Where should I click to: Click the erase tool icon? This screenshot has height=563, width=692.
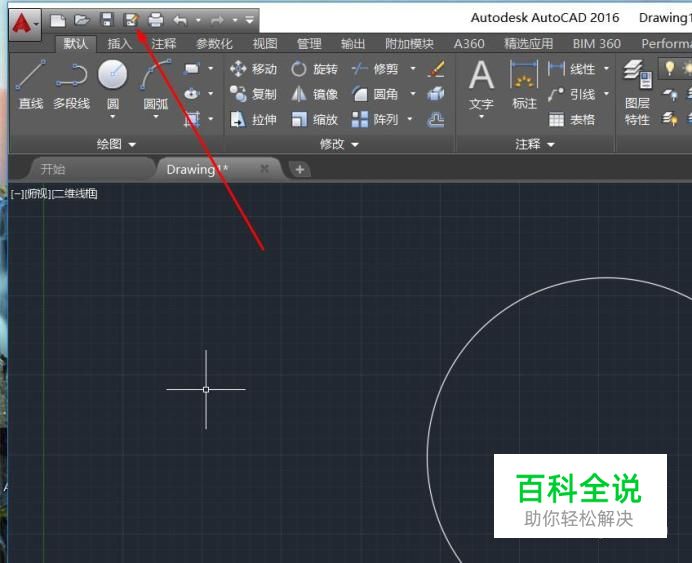tap(436, 68)
